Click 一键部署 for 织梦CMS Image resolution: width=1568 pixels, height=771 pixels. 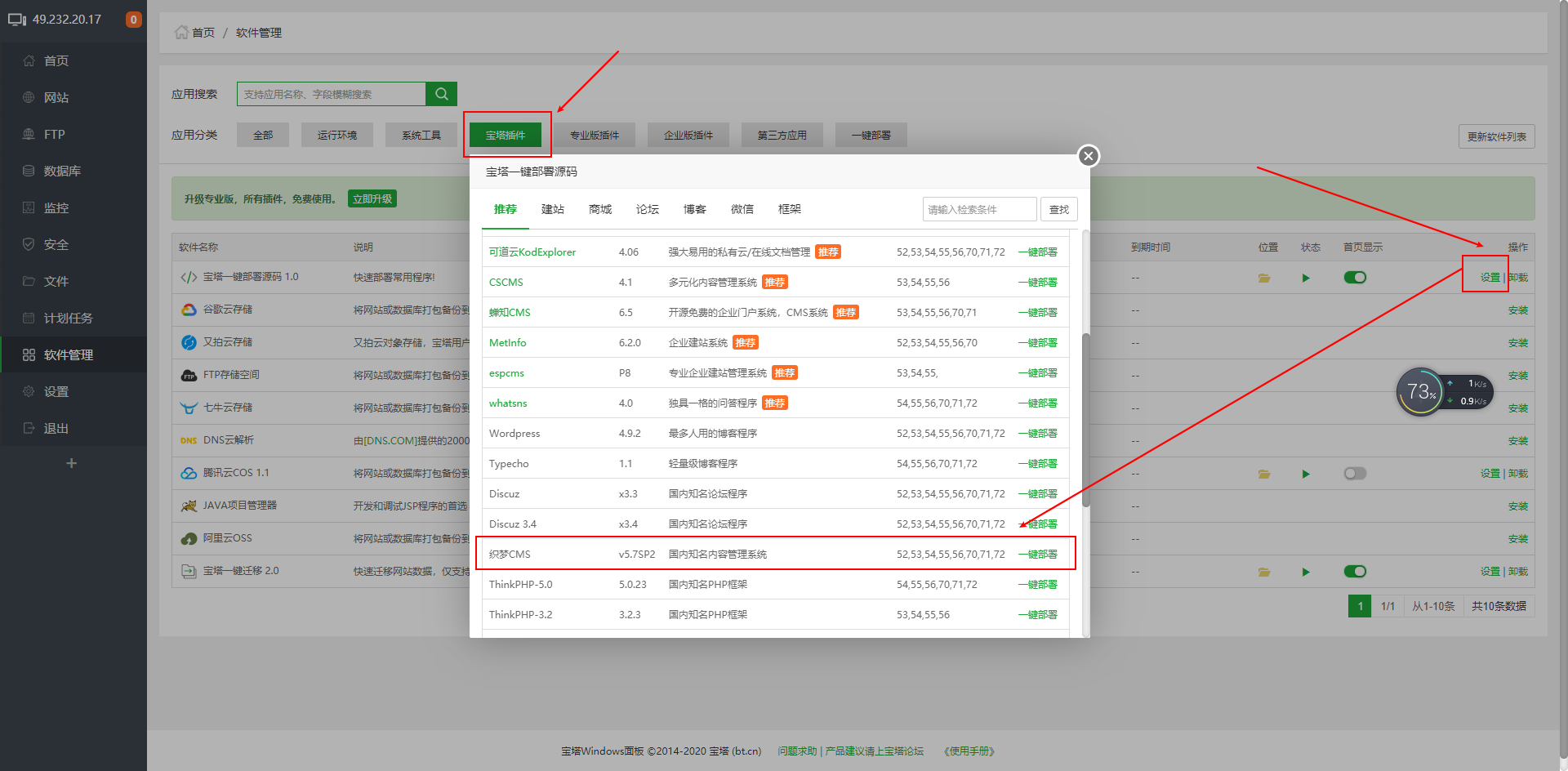1038,554
